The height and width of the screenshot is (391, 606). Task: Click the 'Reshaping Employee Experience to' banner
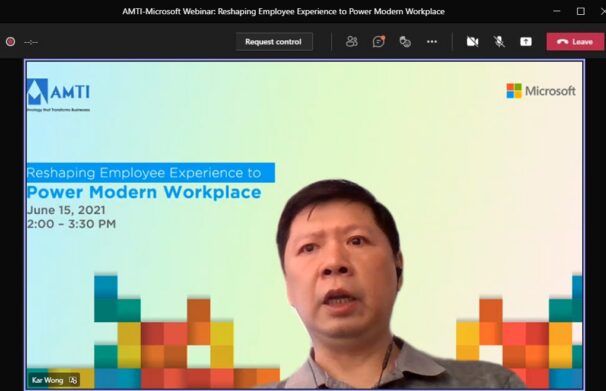[x=150, y=173]
